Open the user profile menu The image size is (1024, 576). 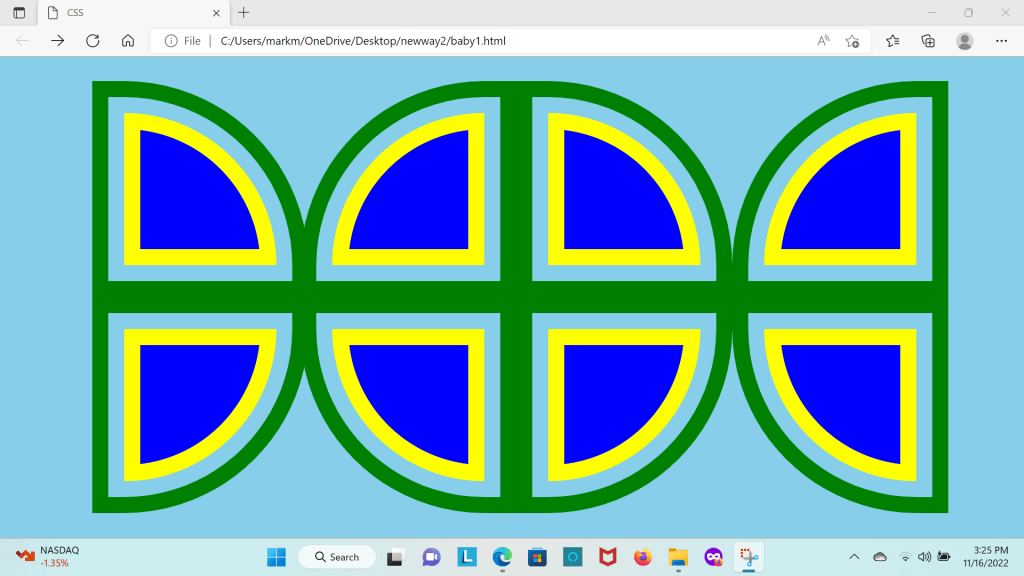[x=964, y=41]
